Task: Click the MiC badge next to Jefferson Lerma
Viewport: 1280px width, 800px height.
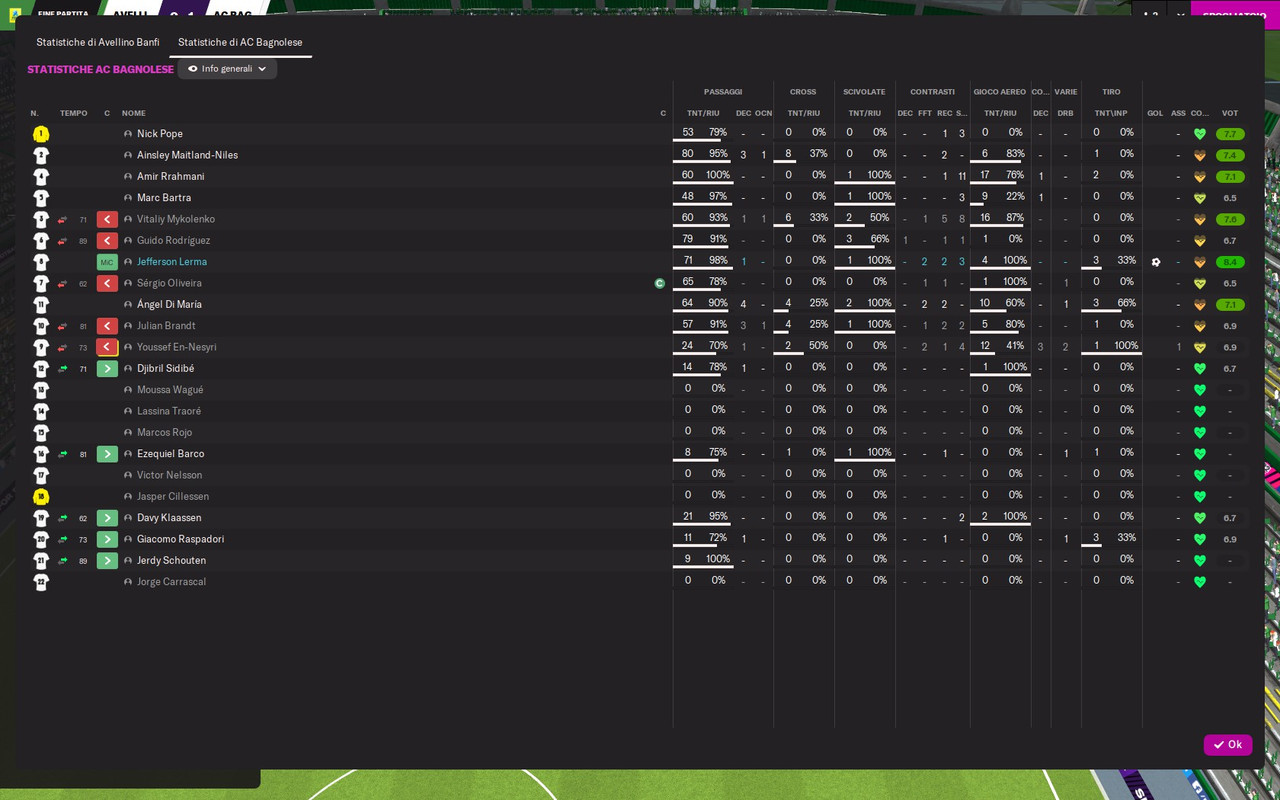Action: (x=107, y=262)
